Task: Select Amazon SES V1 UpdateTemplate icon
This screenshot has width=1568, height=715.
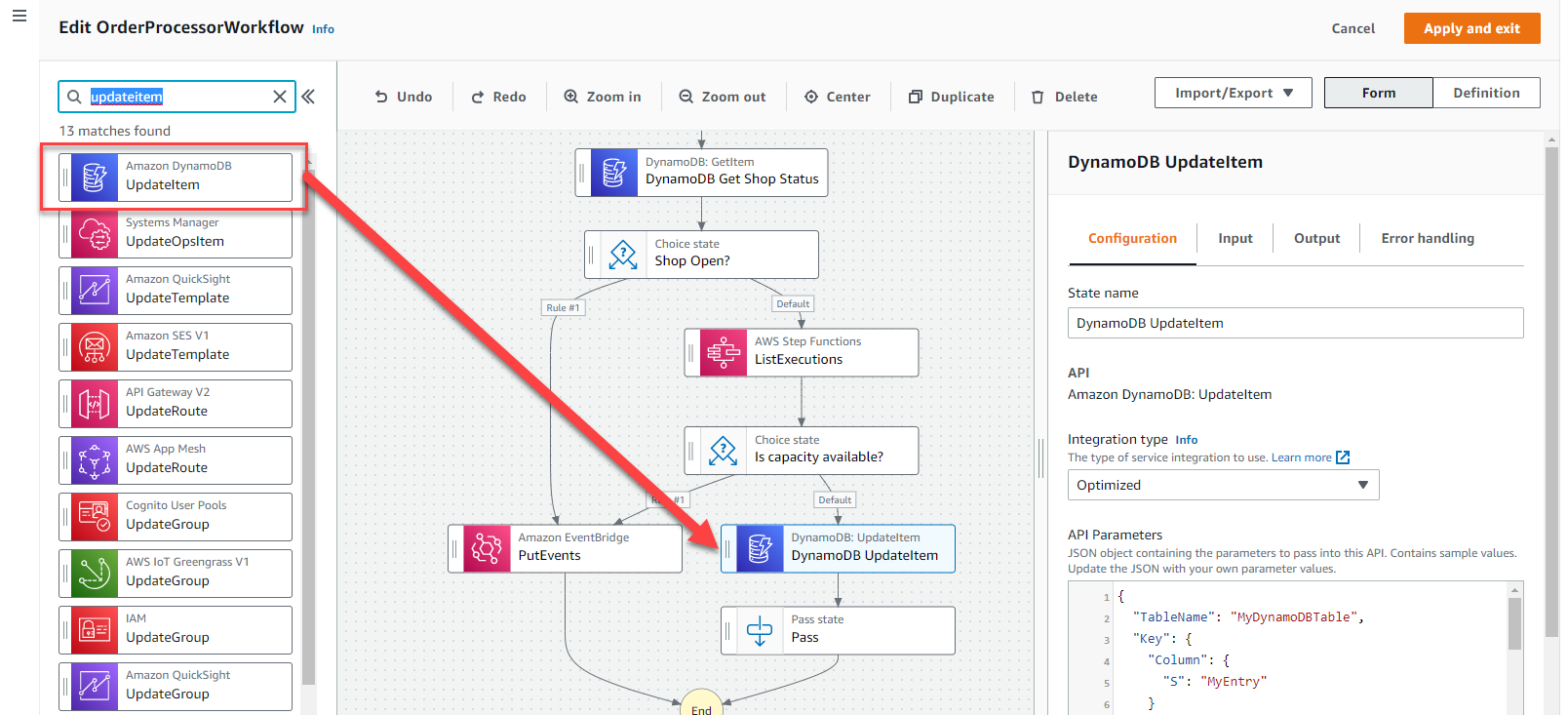Action: click(x=95, y=347)
